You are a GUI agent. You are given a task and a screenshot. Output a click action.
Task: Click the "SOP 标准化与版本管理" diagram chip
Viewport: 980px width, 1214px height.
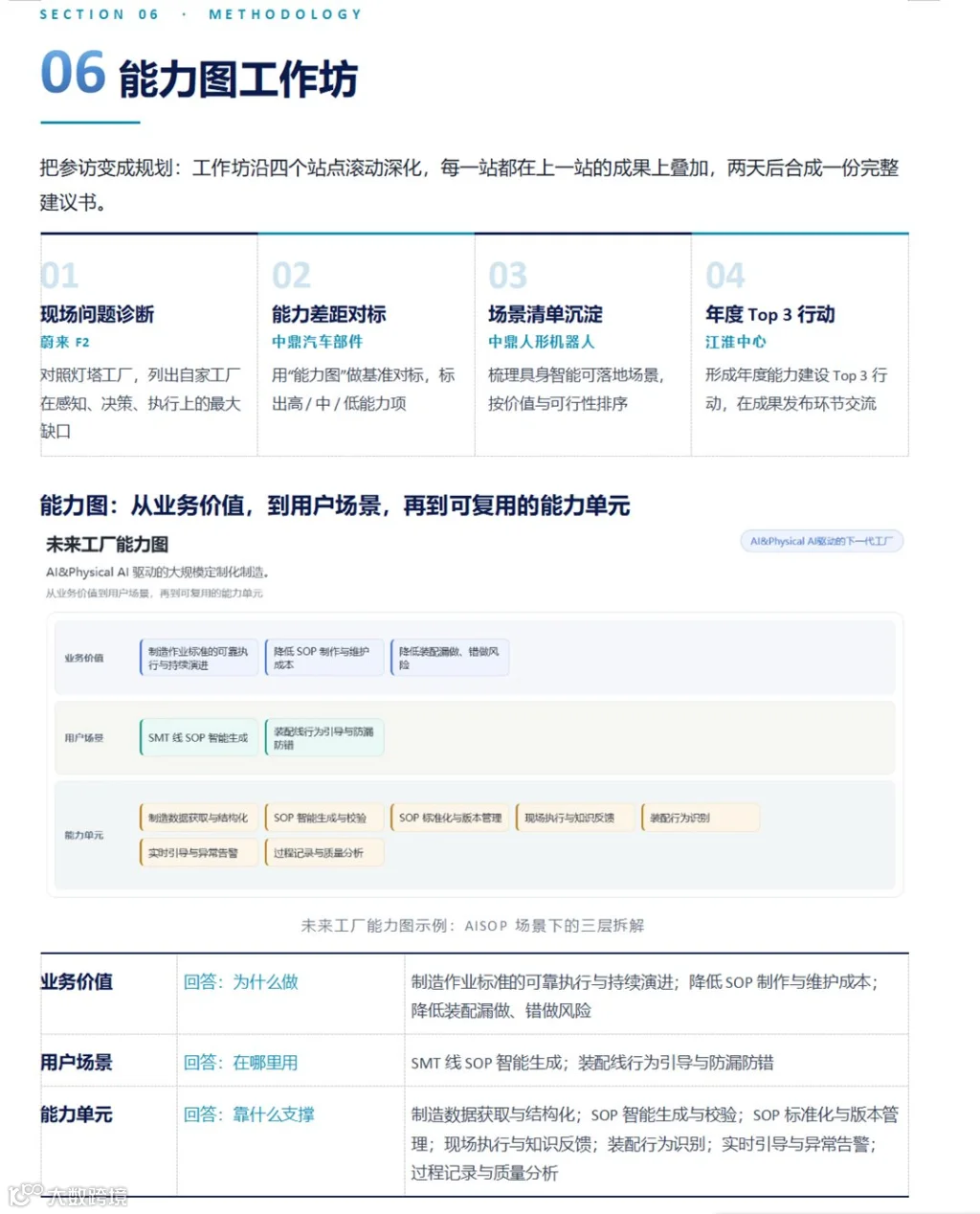(450, 818)
